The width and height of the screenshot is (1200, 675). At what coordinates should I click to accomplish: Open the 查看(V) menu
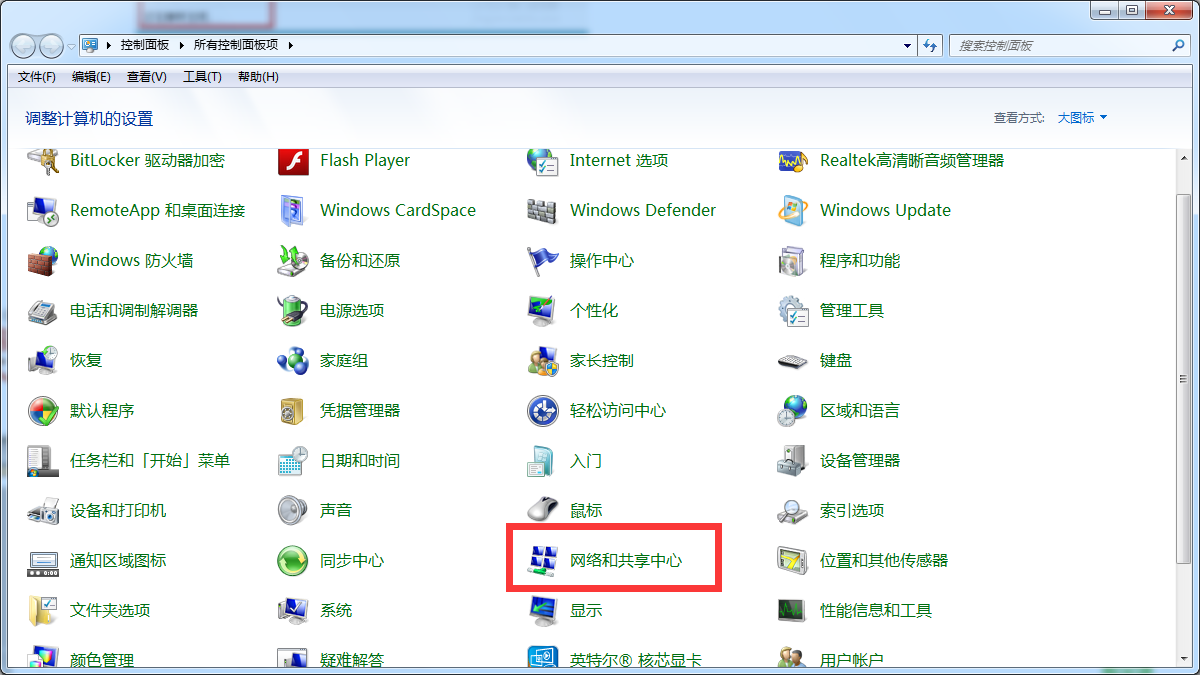click(147, 77)
